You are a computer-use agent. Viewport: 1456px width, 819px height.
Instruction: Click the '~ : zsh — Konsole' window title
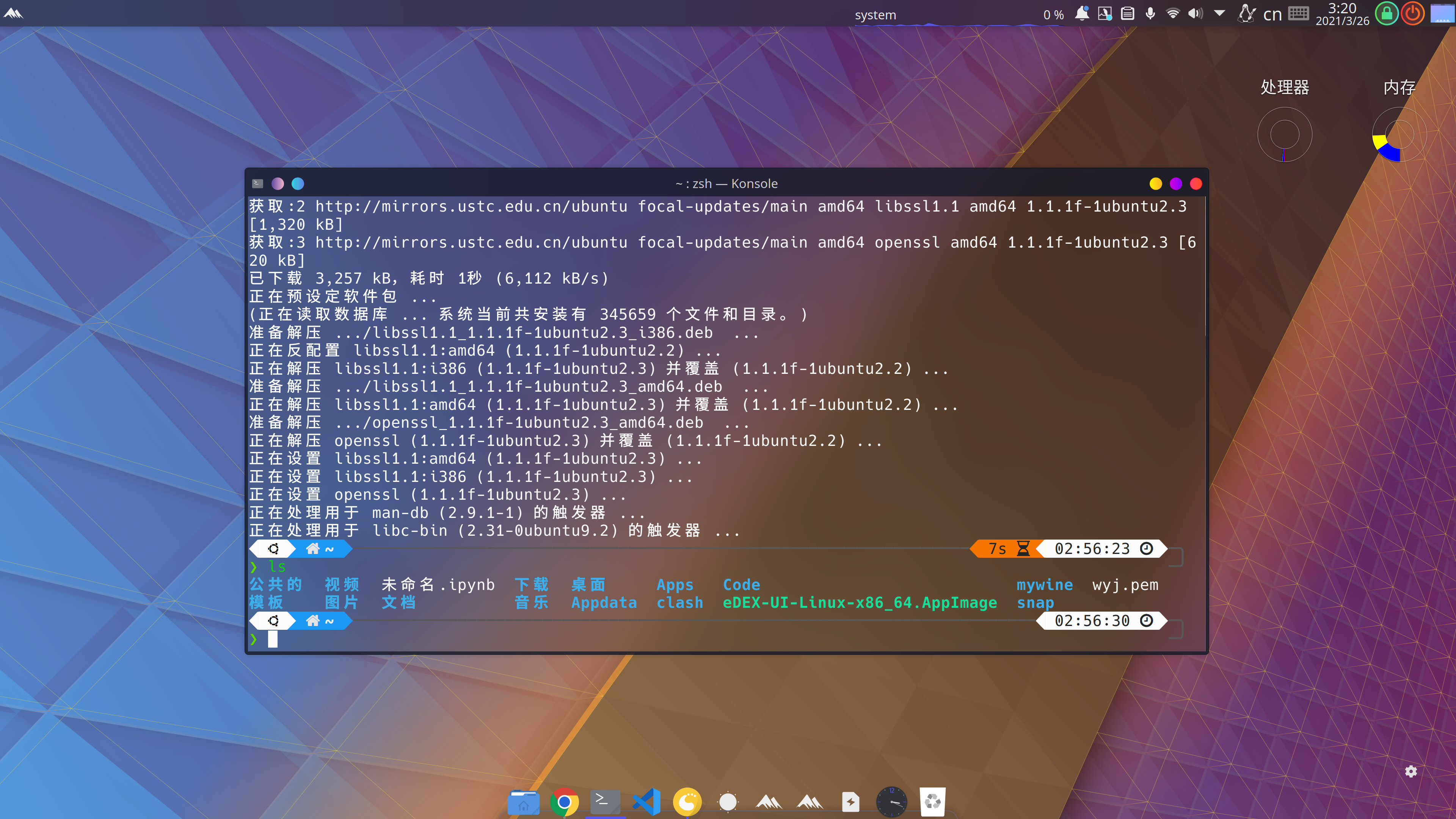726,184
